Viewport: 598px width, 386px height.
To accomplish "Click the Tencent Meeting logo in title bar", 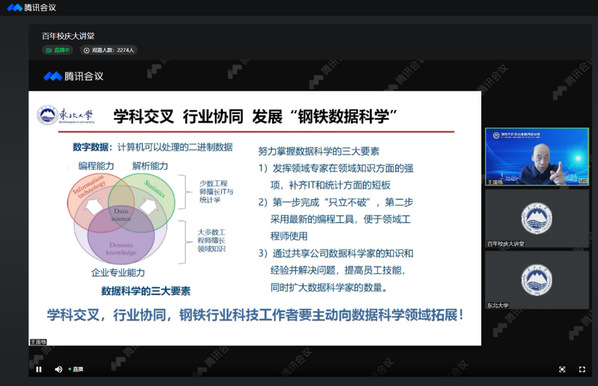I will click(32, 7).
